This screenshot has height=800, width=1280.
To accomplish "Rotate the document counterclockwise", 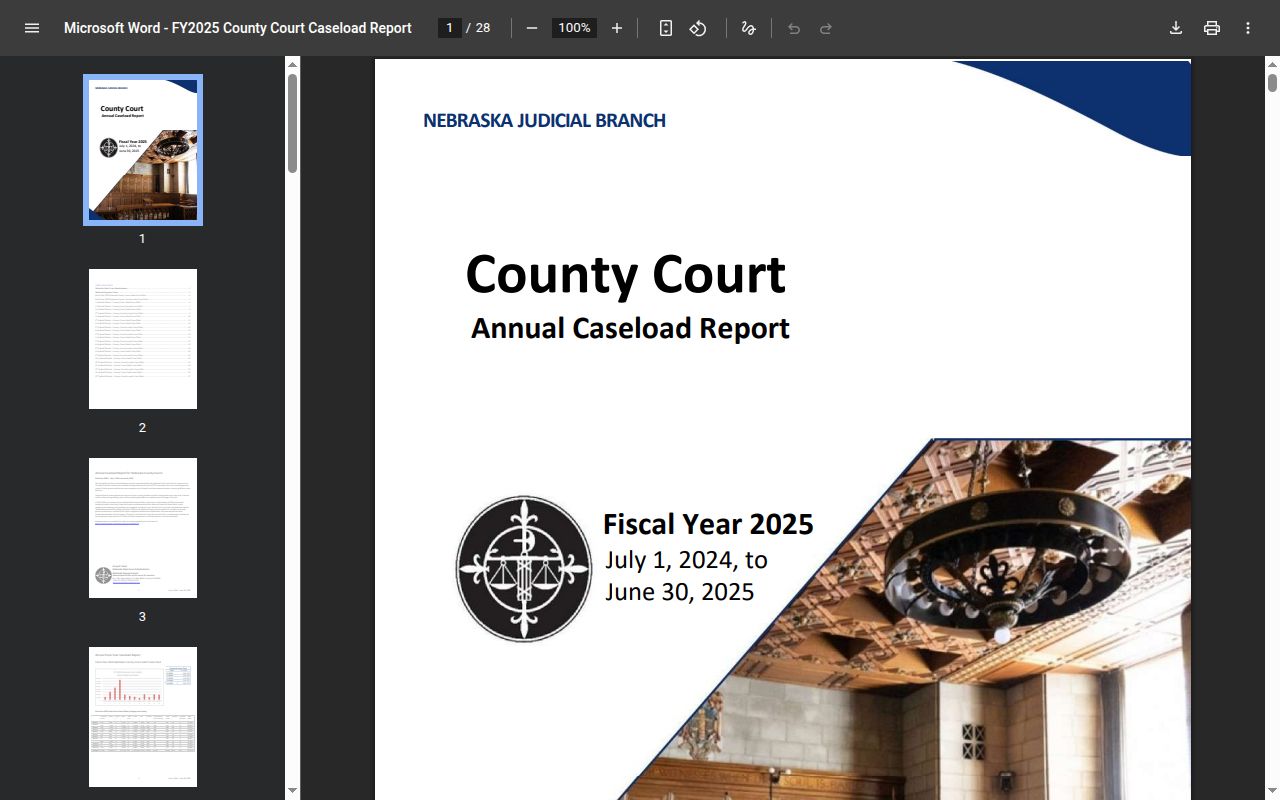I will click(x=698, y=28).
